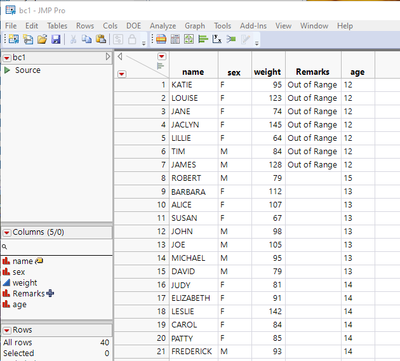Screen dimensions: 400x361
Task: Open a file with the folder icon
Action: pos(42,39)
